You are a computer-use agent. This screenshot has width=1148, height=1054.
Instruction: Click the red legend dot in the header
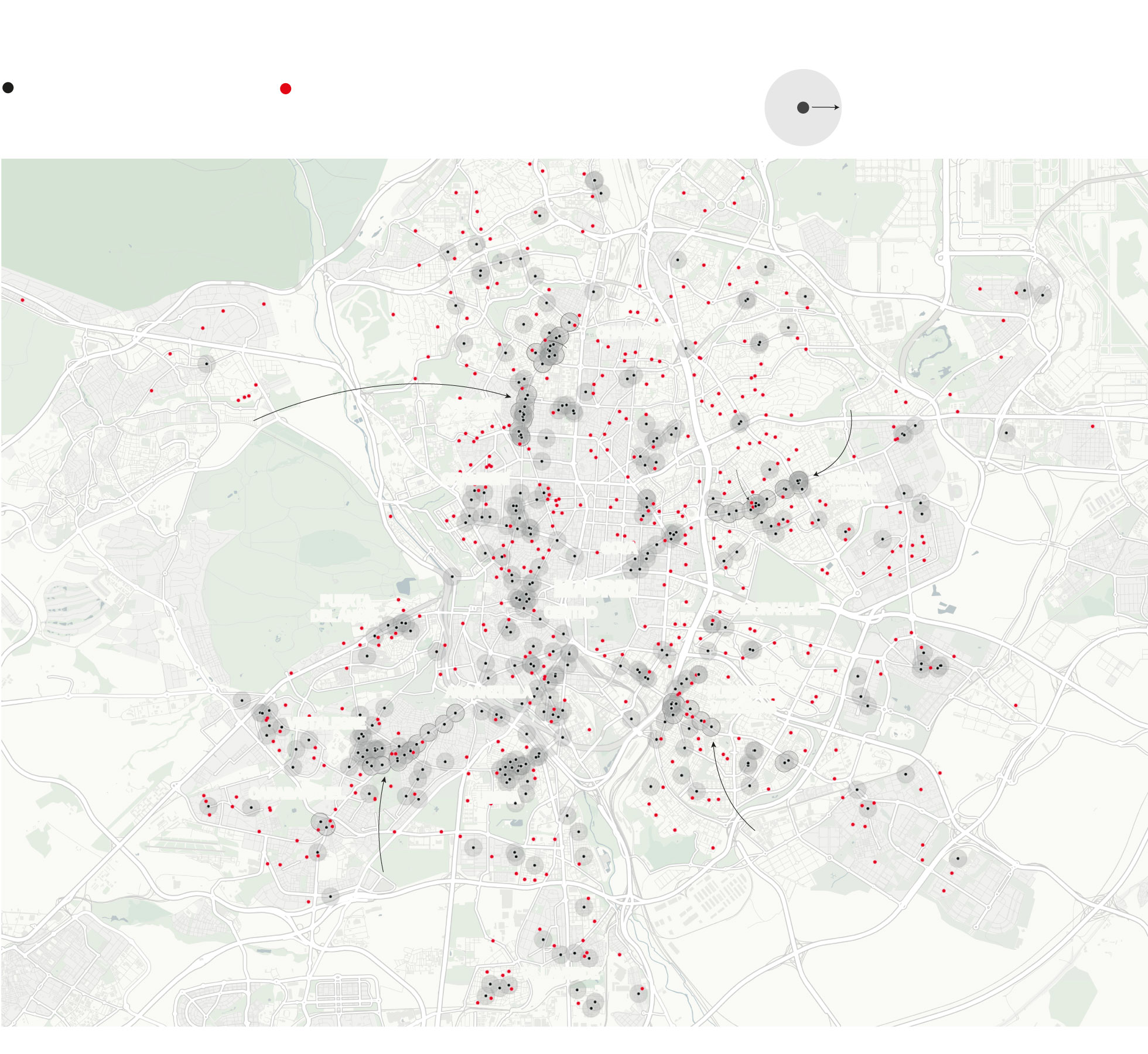tap(286, 89)
